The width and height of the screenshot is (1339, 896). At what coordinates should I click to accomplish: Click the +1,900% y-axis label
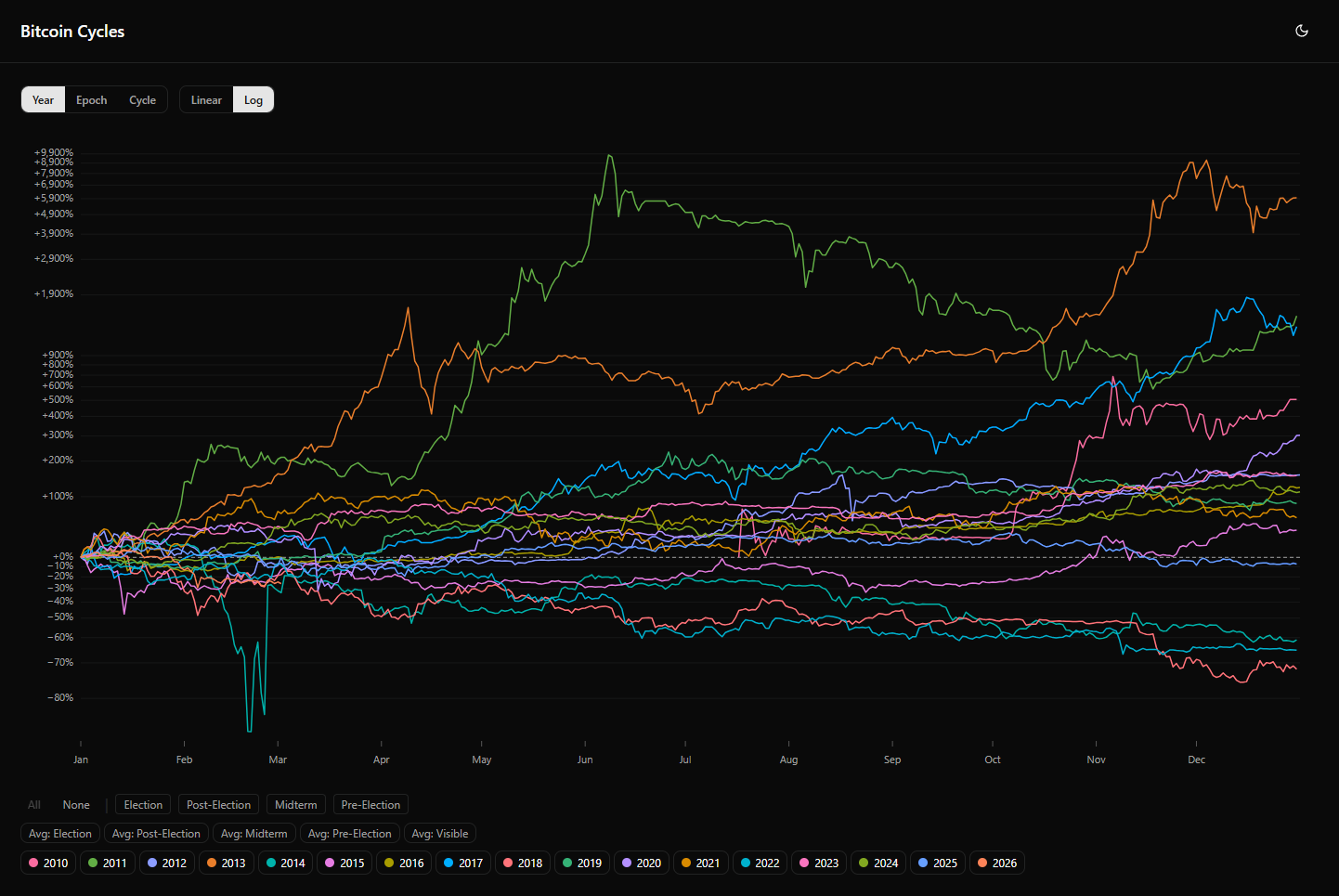(54, 293)
